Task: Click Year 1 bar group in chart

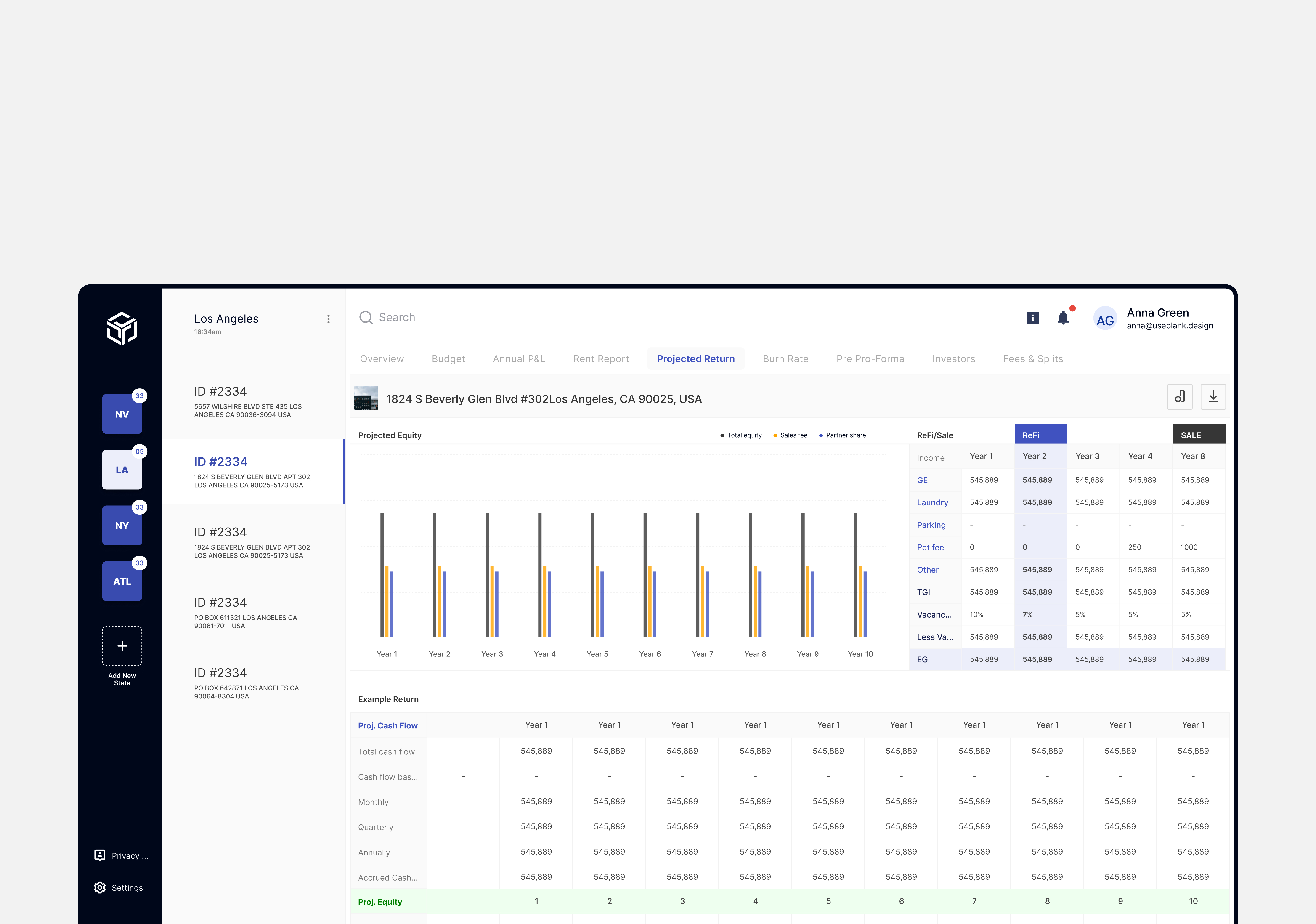Action: click(387, 574)
